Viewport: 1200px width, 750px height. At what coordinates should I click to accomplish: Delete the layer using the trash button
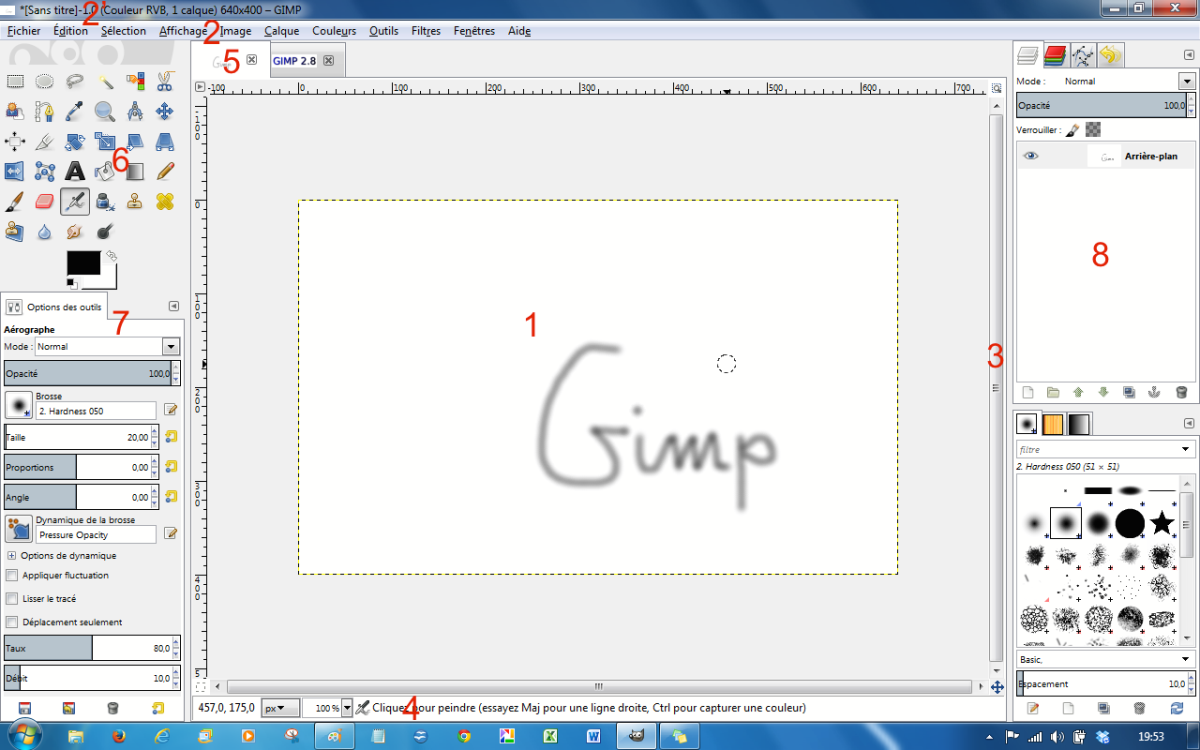[1181, 393]
